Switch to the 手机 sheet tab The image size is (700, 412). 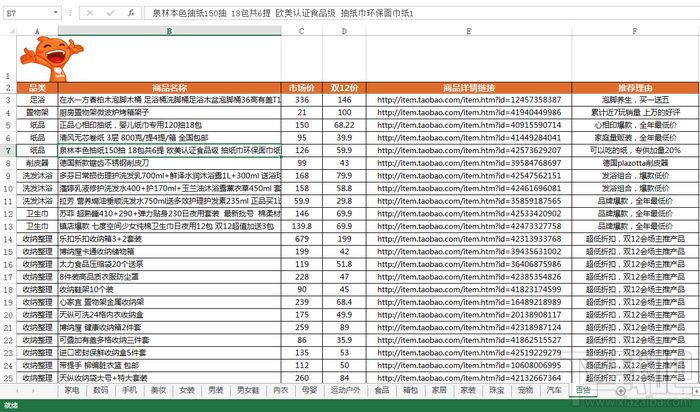(x=129, y=390)
